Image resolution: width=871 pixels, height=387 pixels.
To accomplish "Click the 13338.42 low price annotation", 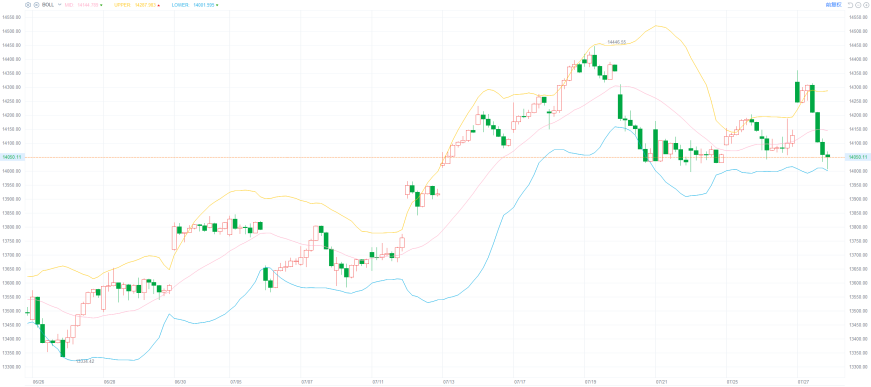I will click(x=85, y=361).
